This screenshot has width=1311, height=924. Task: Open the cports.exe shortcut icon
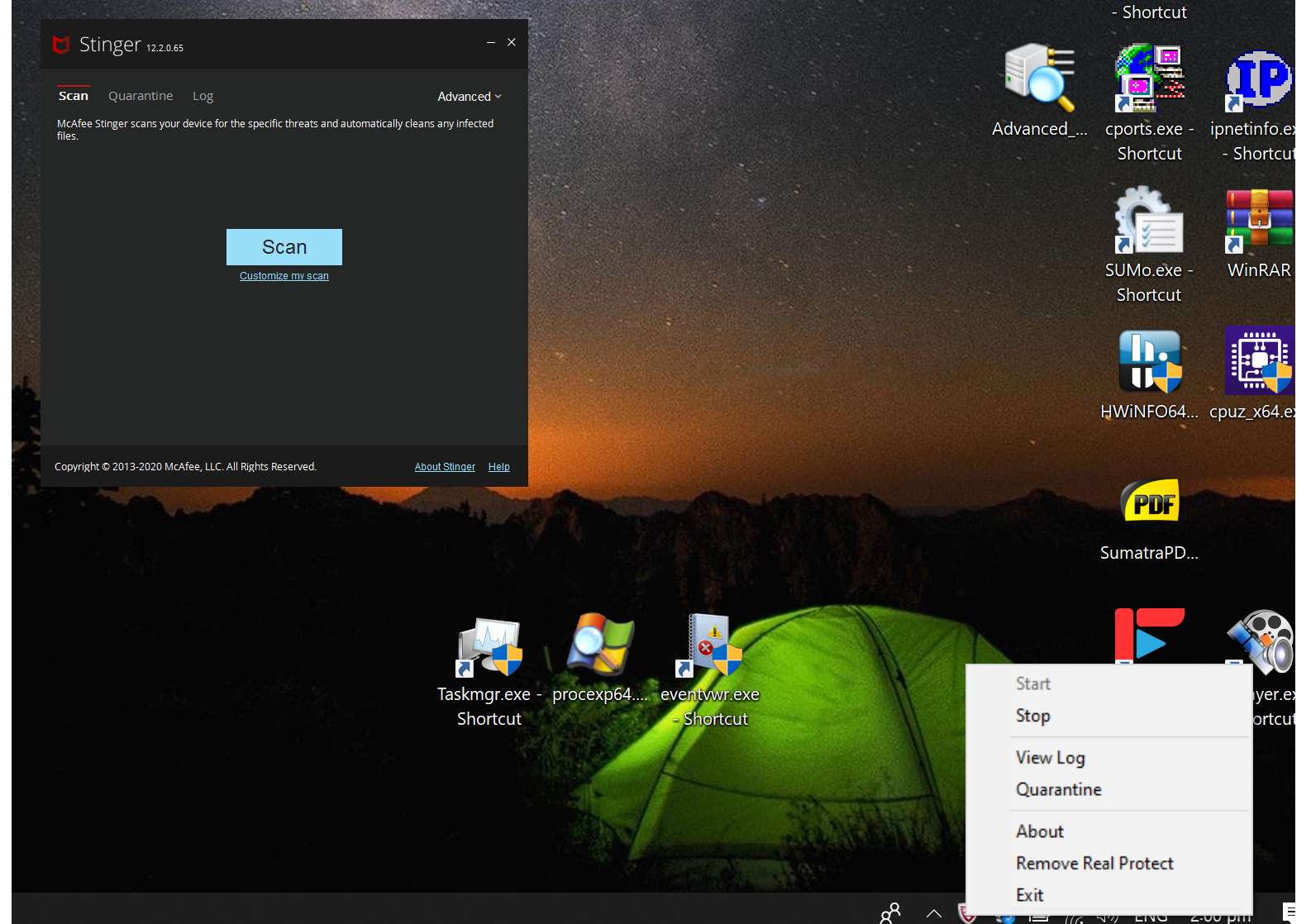pyautogui.click(x=1150, y=79)
